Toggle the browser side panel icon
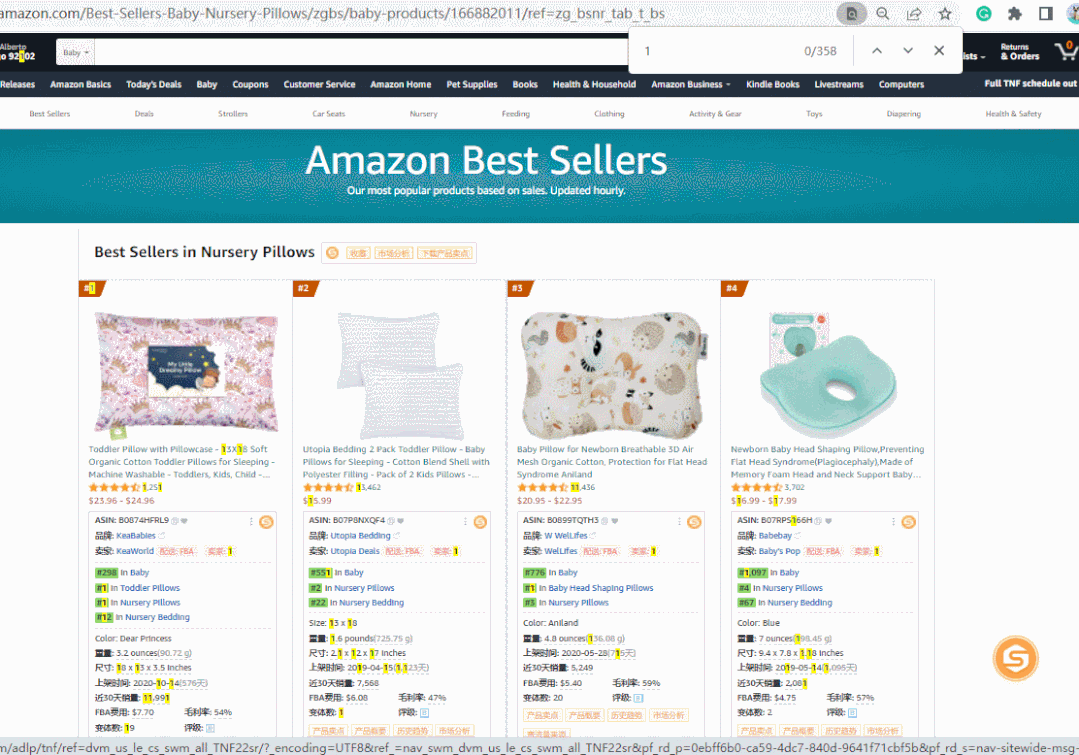This screenshot has height=755, width=1079. coord(1045,14)
